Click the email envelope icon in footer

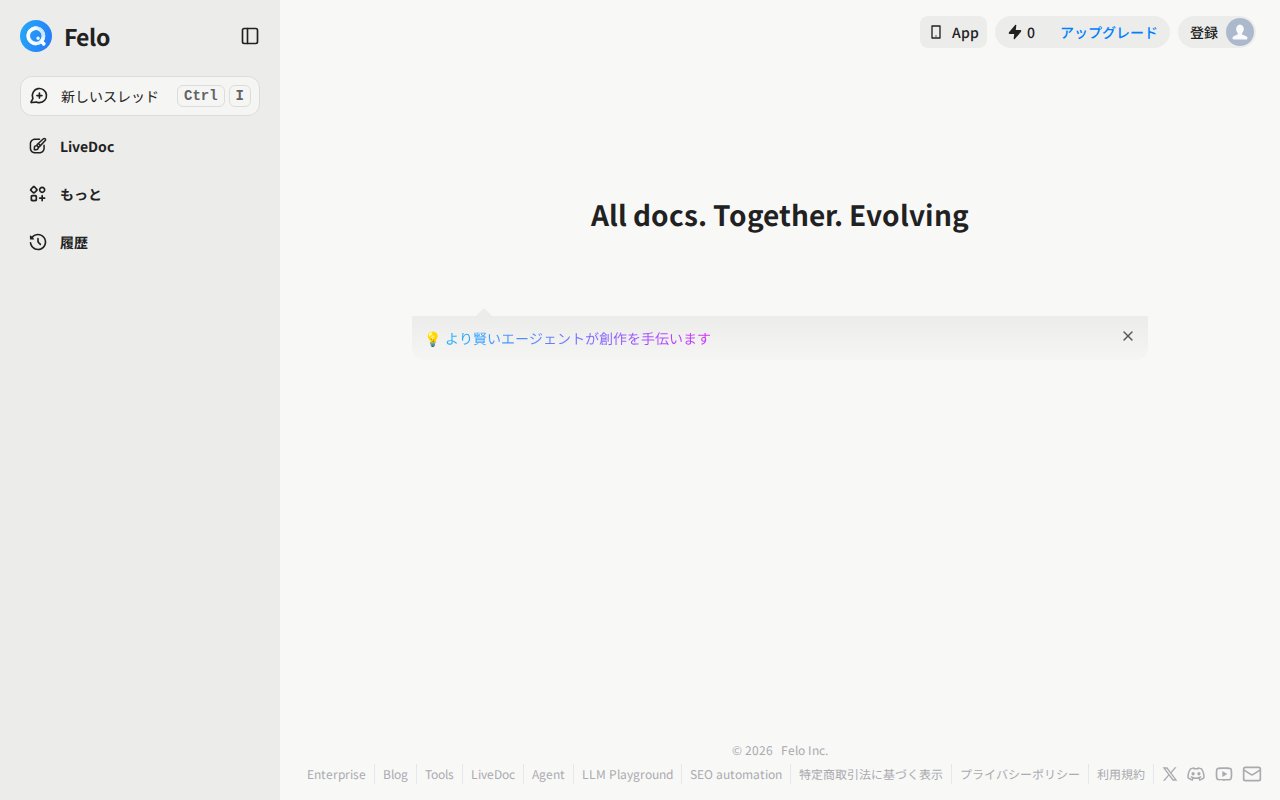point(1252,774)
